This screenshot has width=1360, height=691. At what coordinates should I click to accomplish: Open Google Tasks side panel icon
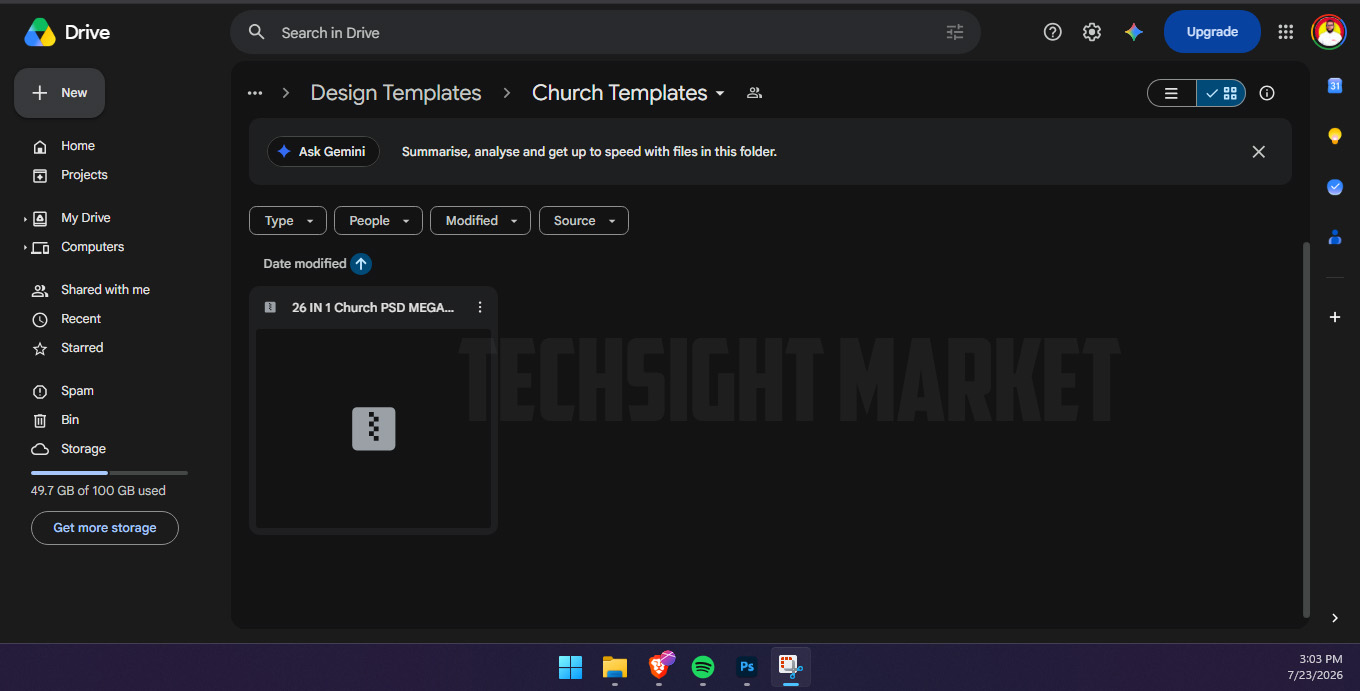(x=1334, y=187)
